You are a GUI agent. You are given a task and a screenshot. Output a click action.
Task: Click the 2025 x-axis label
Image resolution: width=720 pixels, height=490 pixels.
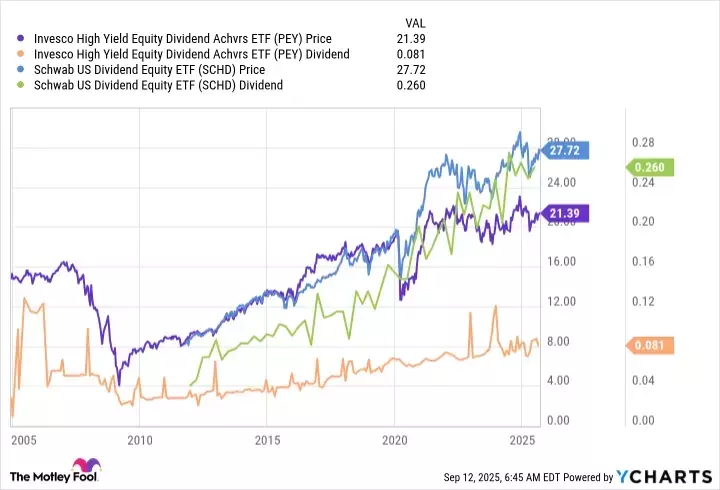coord(522,440)
